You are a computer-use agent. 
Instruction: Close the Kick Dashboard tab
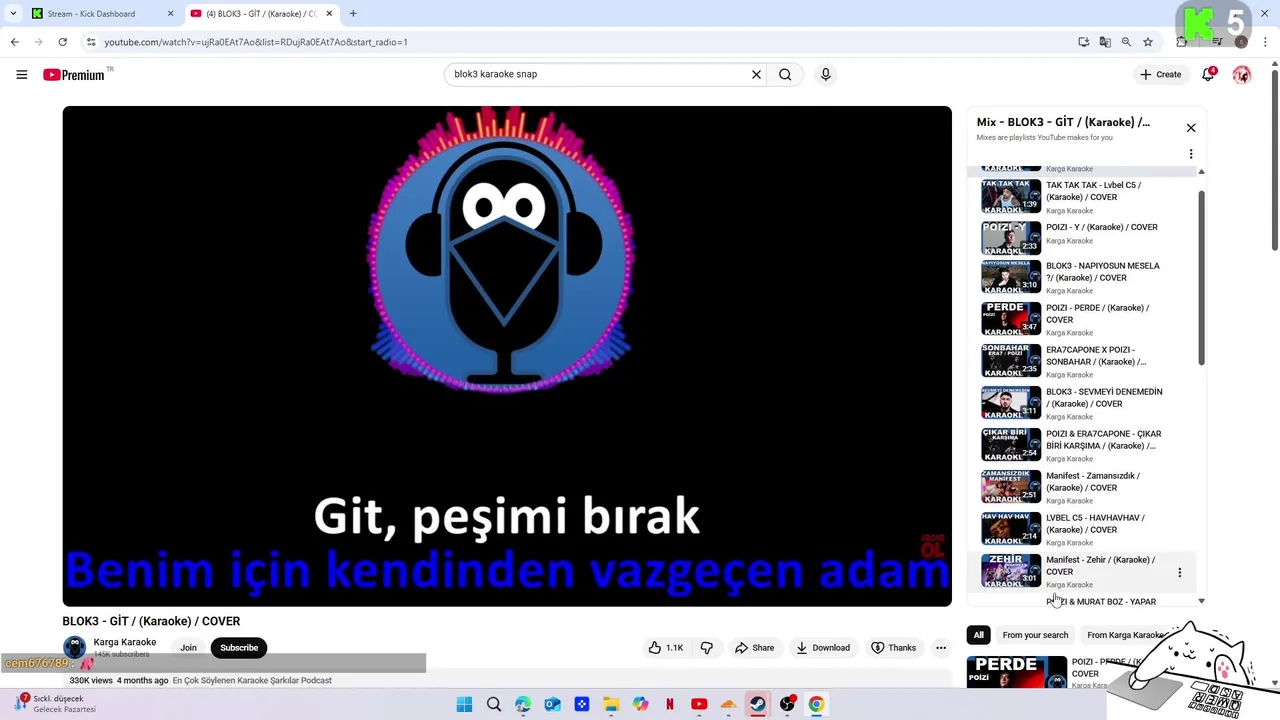click(170, 14)
